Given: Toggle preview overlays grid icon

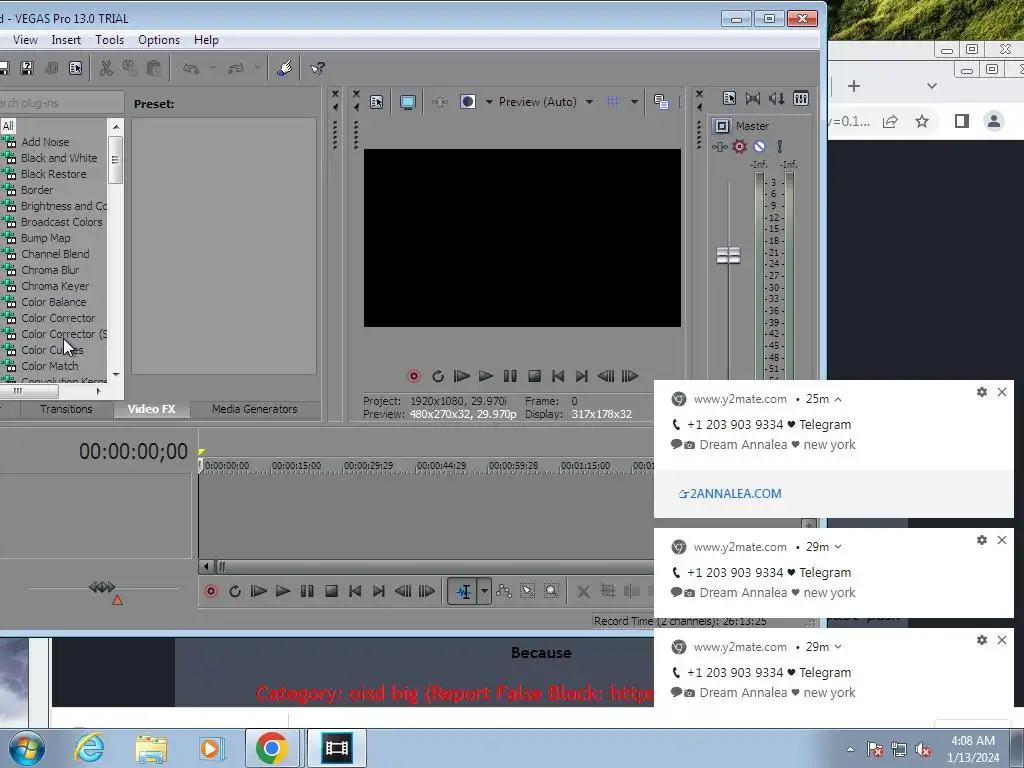Looking at the screenshot, I should [x=613, y=102].
